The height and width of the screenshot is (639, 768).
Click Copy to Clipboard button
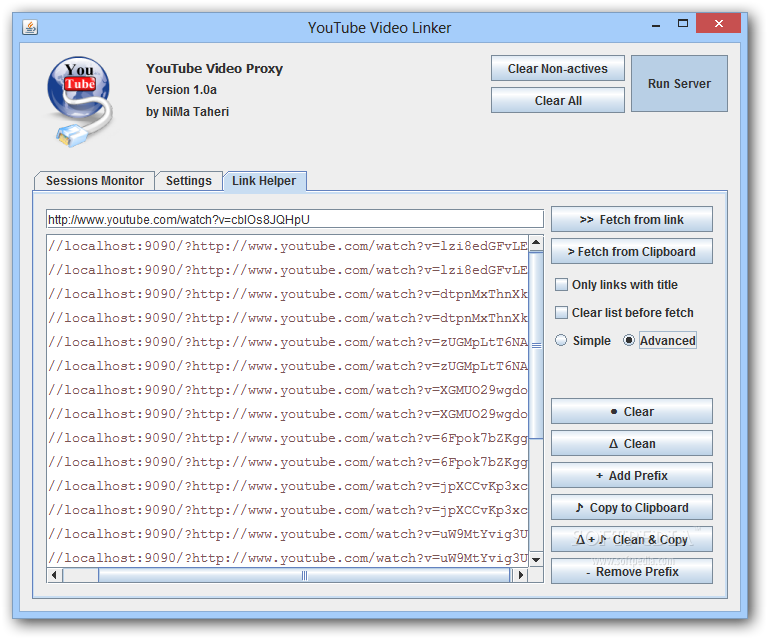click(631, 507)
